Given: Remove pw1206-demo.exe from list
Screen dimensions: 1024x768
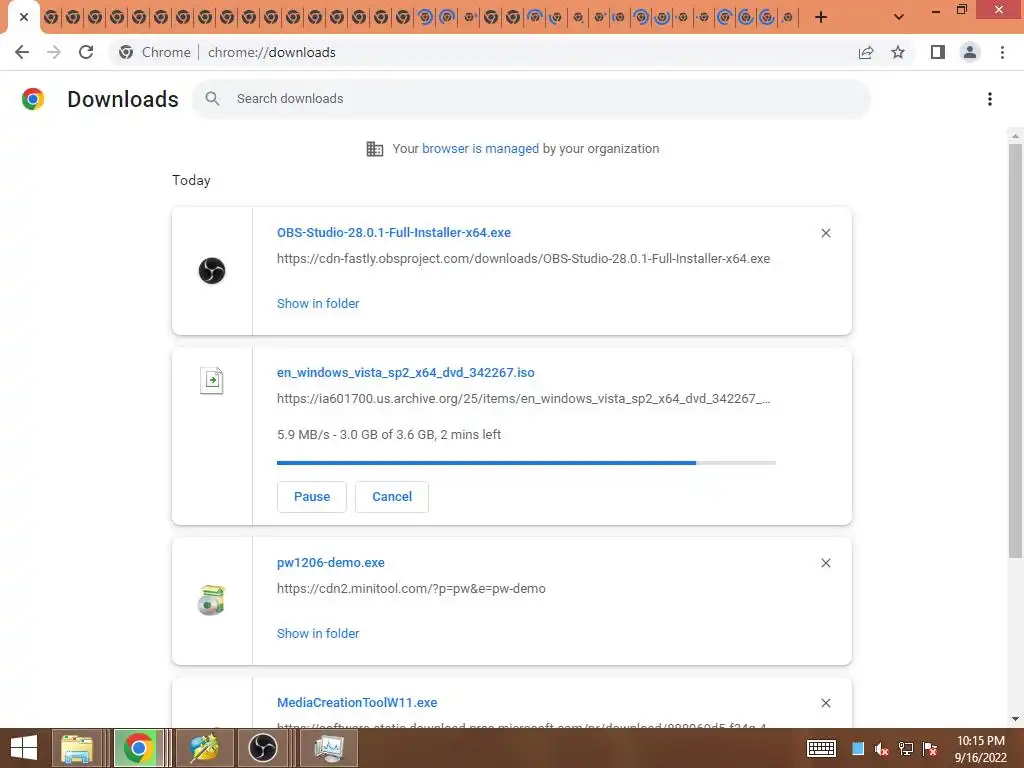Looking at the screenshot, I should (826, 563).
